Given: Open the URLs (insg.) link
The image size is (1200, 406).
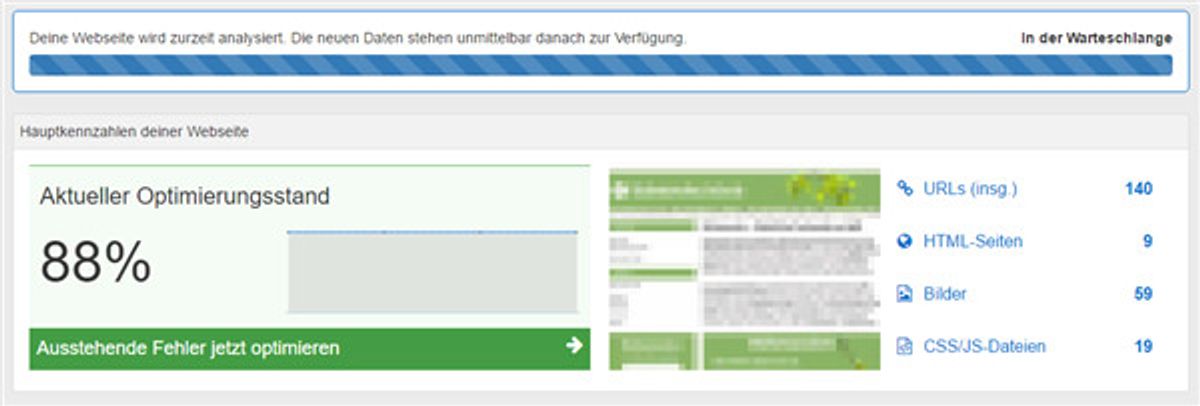Looking at the screenshot, I should 970,188.
